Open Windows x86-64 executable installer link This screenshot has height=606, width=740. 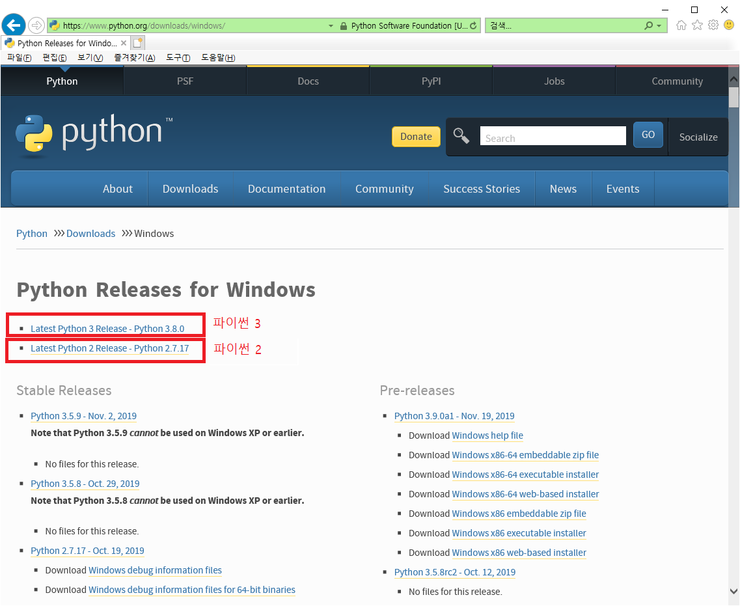pyautogui.click(x=525, y=475)
